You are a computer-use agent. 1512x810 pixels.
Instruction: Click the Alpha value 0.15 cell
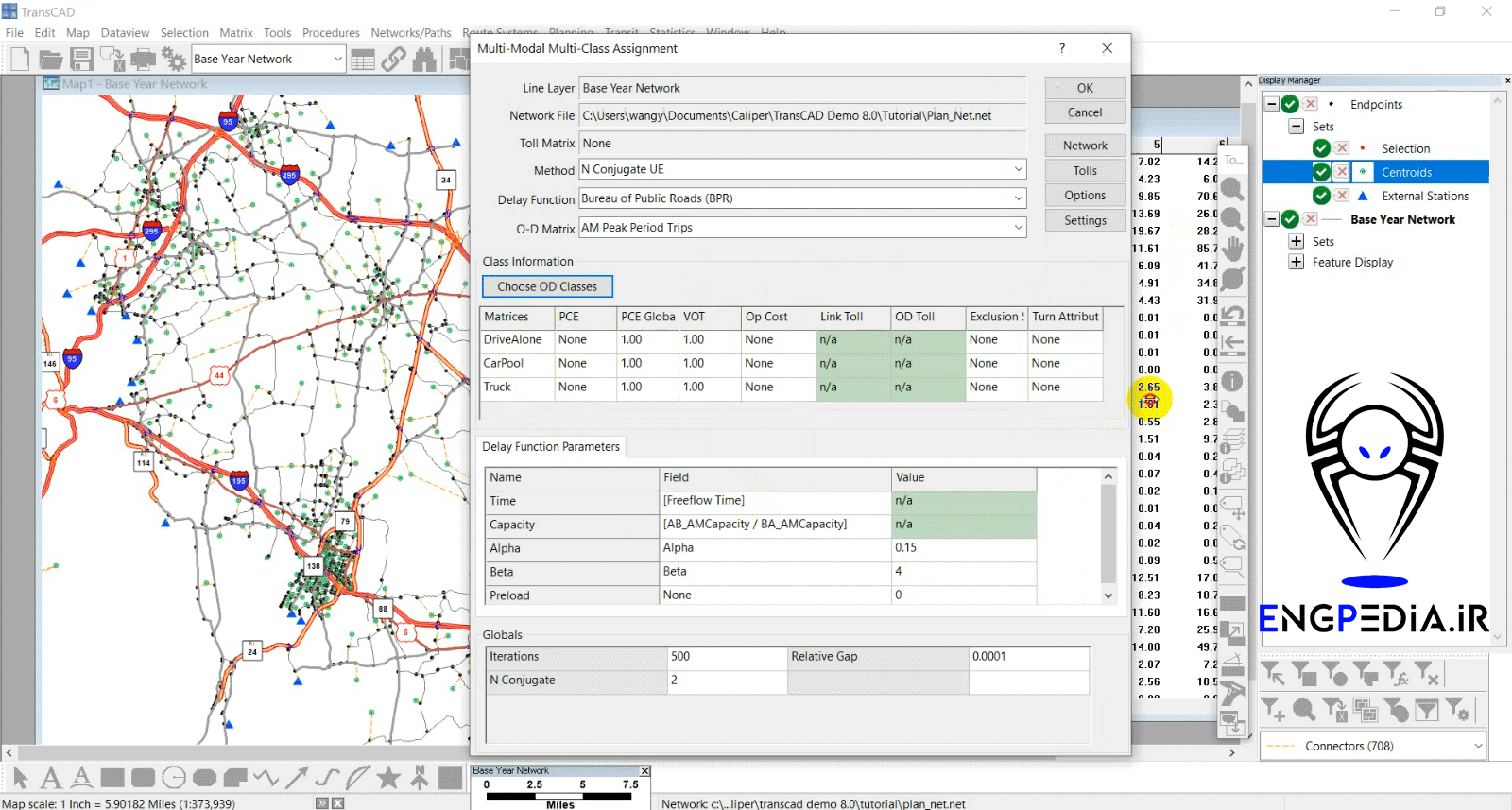pos(964,548)
